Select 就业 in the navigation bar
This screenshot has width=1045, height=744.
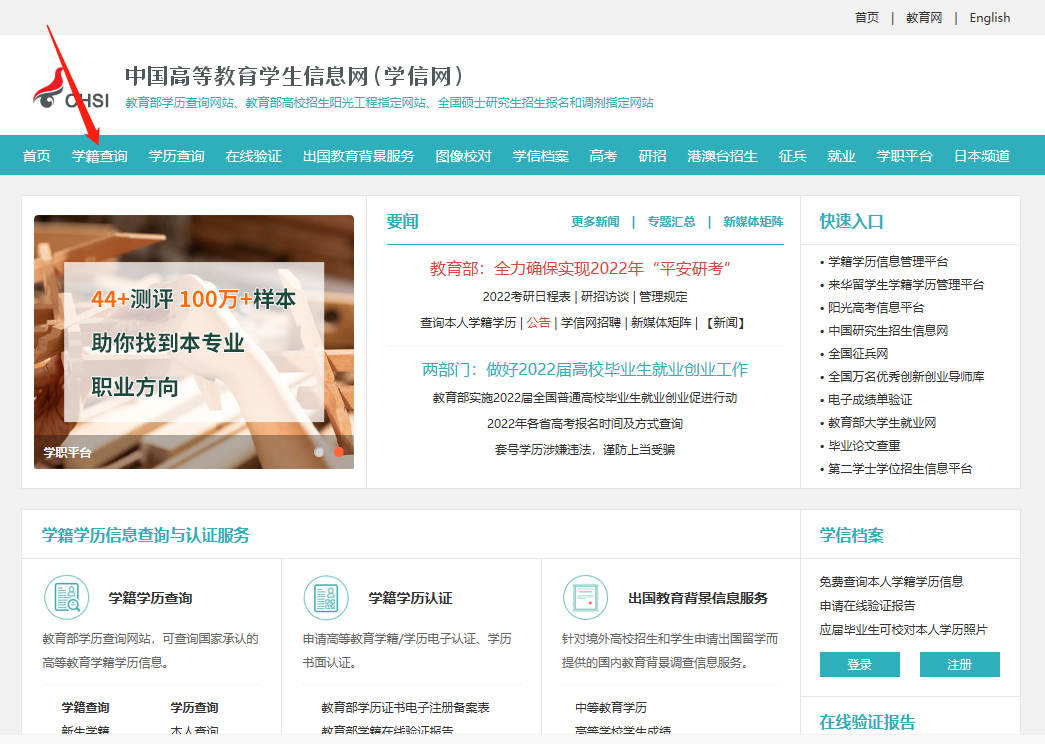tap(841, 156)
